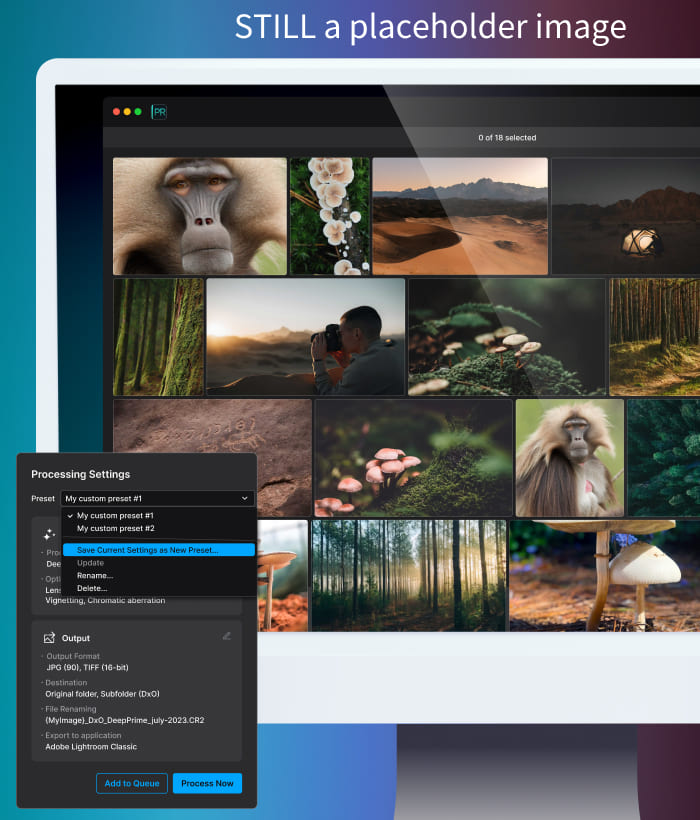Click the PR app logo icon

coord(159,112)
